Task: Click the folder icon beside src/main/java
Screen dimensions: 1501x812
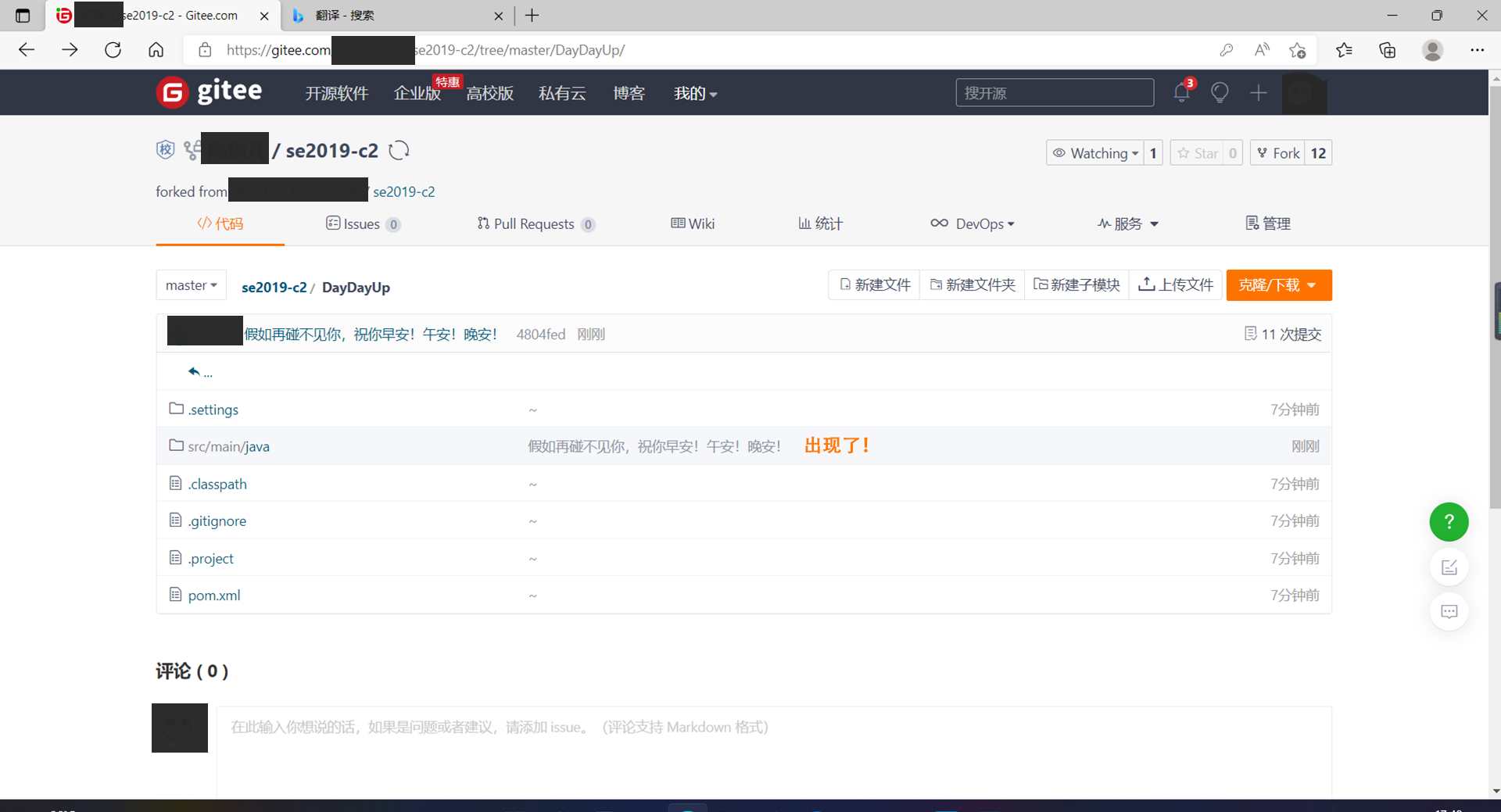Action: (175, 445)
